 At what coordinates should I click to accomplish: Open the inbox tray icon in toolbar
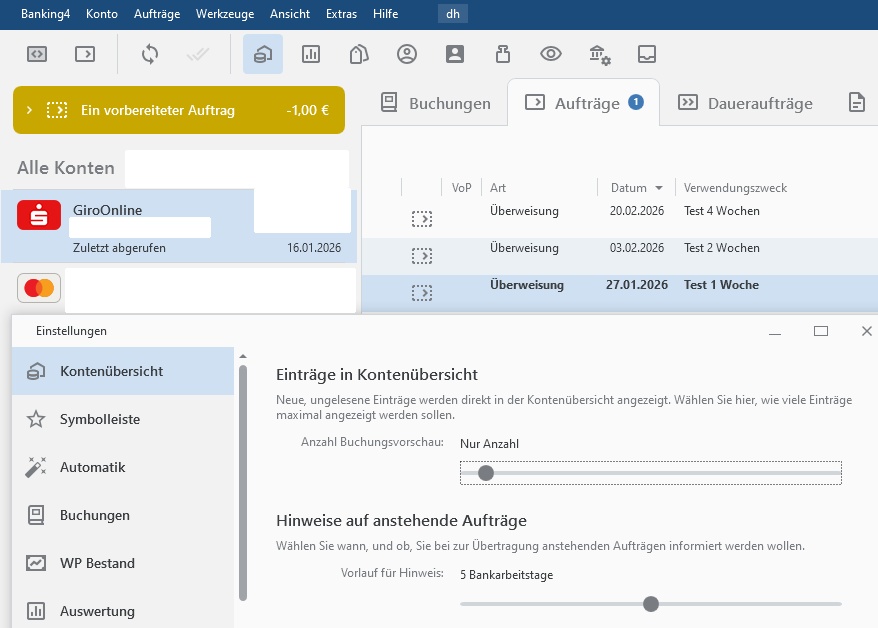[x=647, y=54]
